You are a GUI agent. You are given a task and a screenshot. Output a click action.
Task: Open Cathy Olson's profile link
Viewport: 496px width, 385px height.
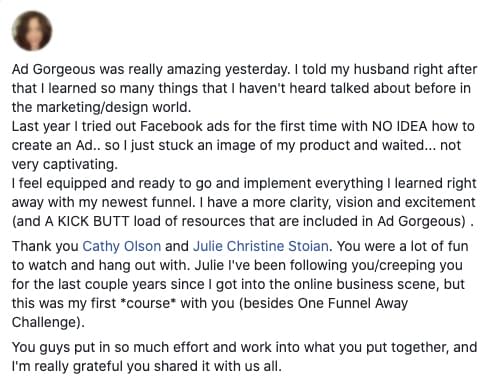pos(122,246)
